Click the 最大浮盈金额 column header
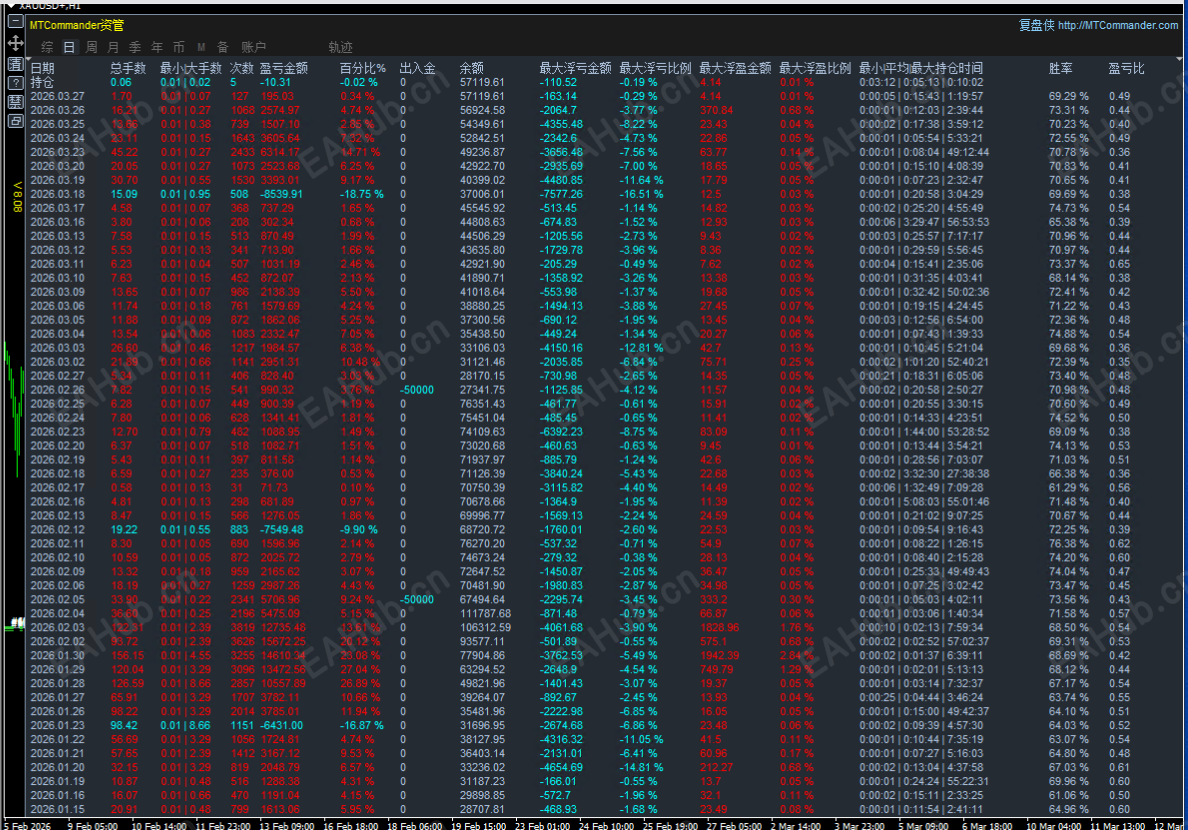 (735, 68)
